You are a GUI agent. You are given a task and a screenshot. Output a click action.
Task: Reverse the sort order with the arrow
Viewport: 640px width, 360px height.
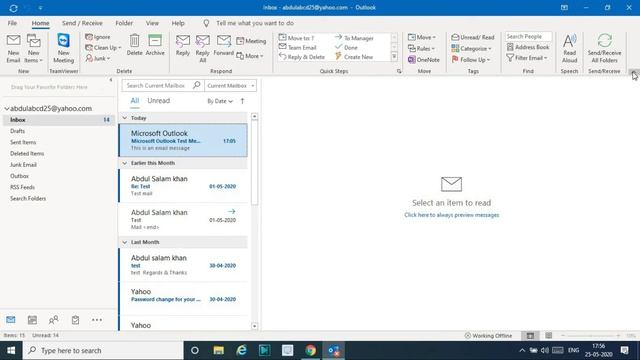click(242, 101)
